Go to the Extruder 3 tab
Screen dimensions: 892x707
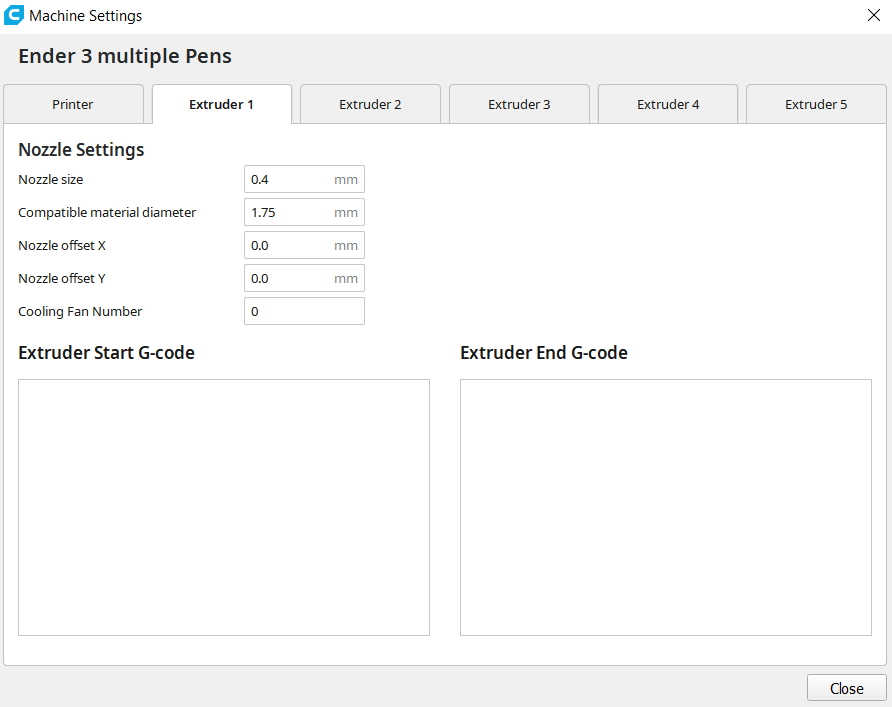pyautogui.click(x=519, y=104)
